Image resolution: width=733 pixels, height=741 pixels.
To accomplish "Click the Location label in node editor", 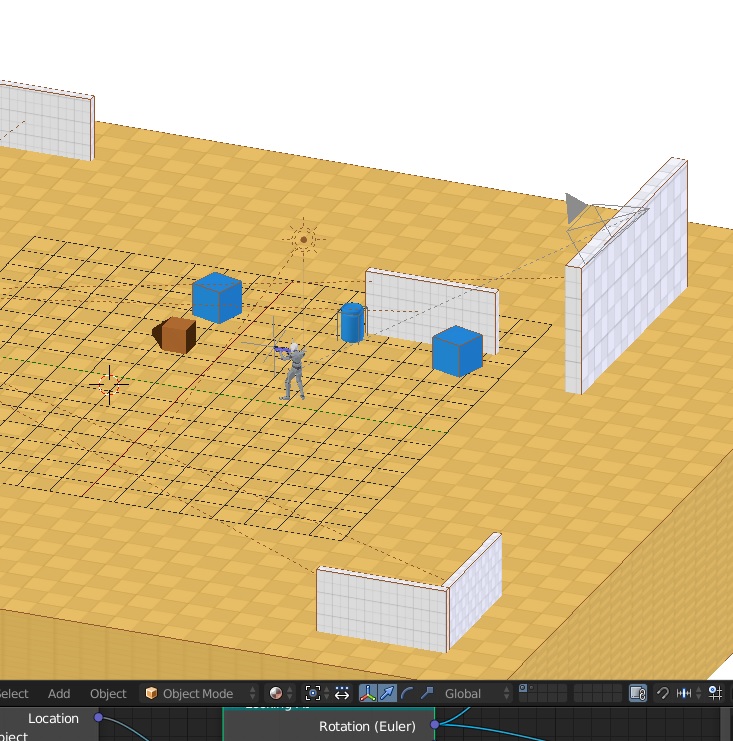I will (53, 718).
